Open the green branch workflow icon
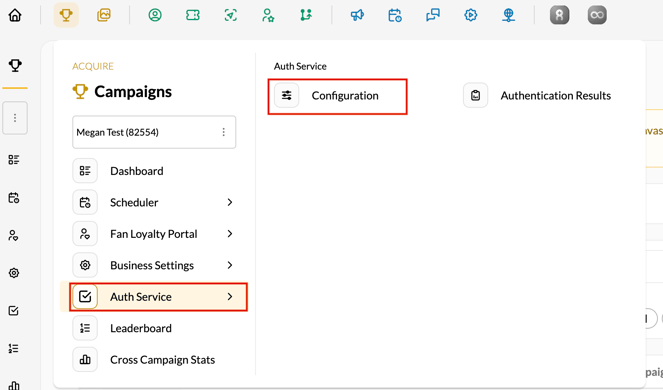Image resolution: width=663 pixels, height=390 pixels. tap(306, 15)
